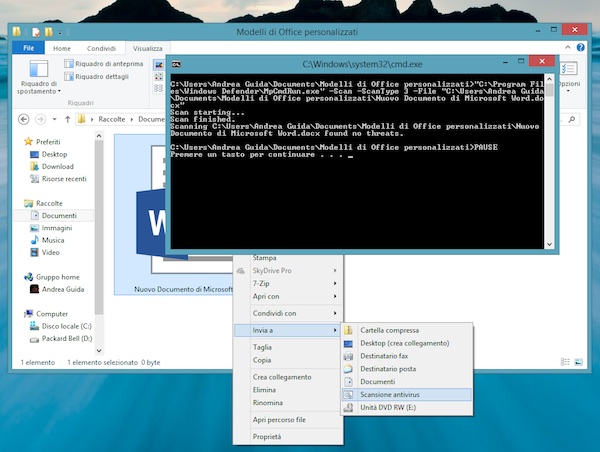This screenshot has height=452, width=600.
Task: Select the Visualizza ribbon tab
Action: [147, 48]
